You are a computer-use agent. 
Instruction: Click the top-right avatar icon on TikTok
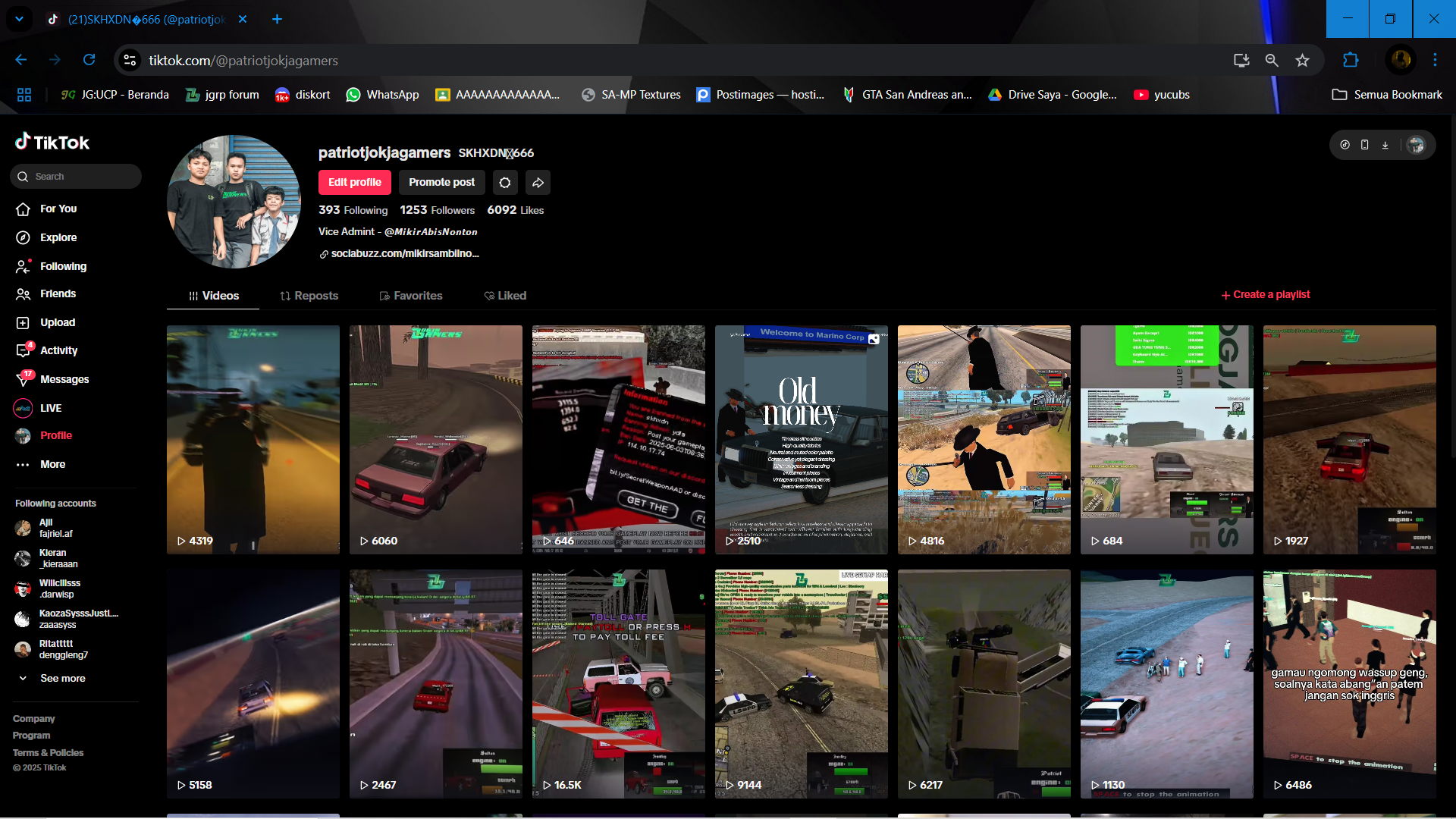point(1416,145)
